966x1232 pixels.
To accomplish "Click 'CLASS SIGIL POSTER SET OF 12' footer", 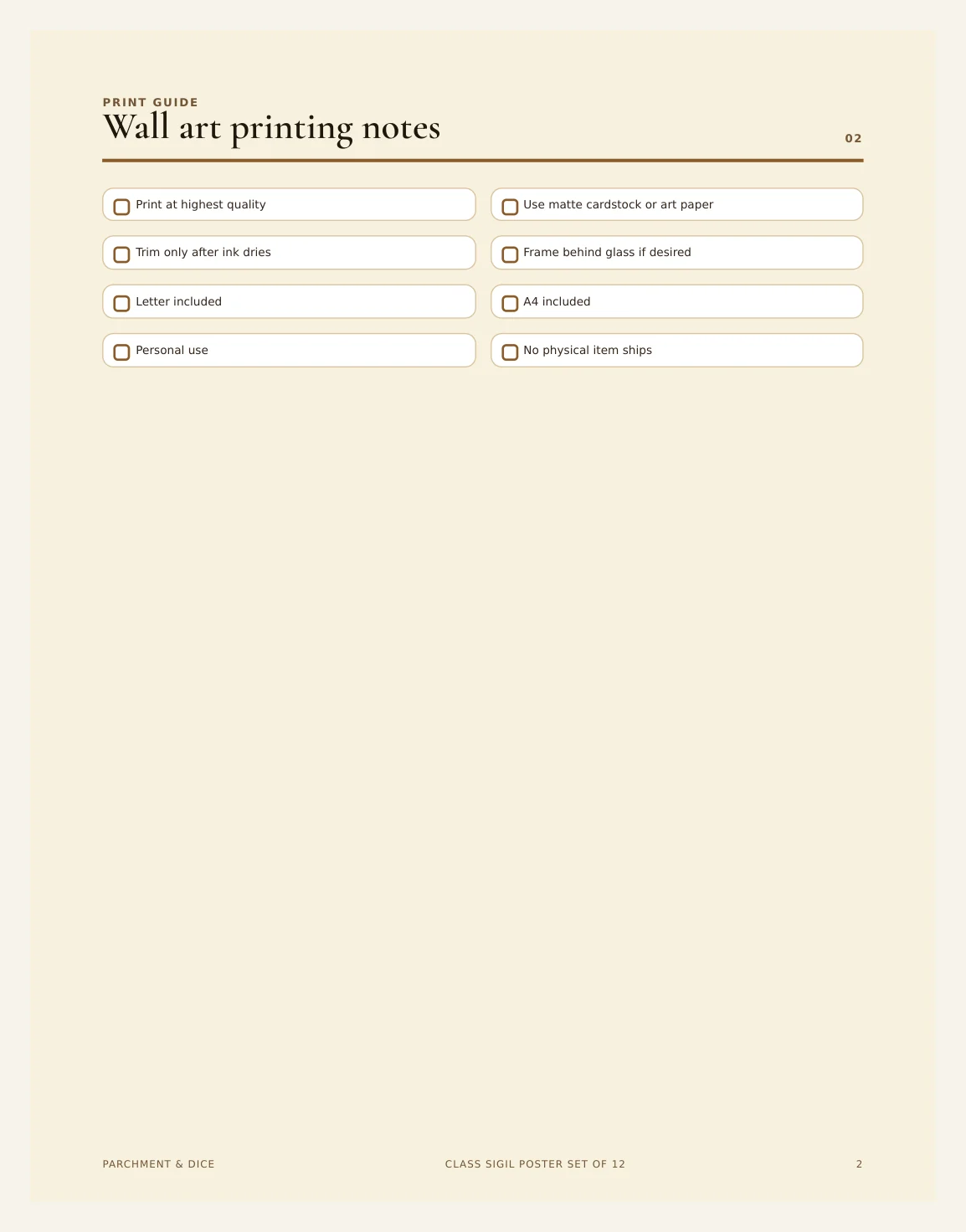I will click(535, 1164).
